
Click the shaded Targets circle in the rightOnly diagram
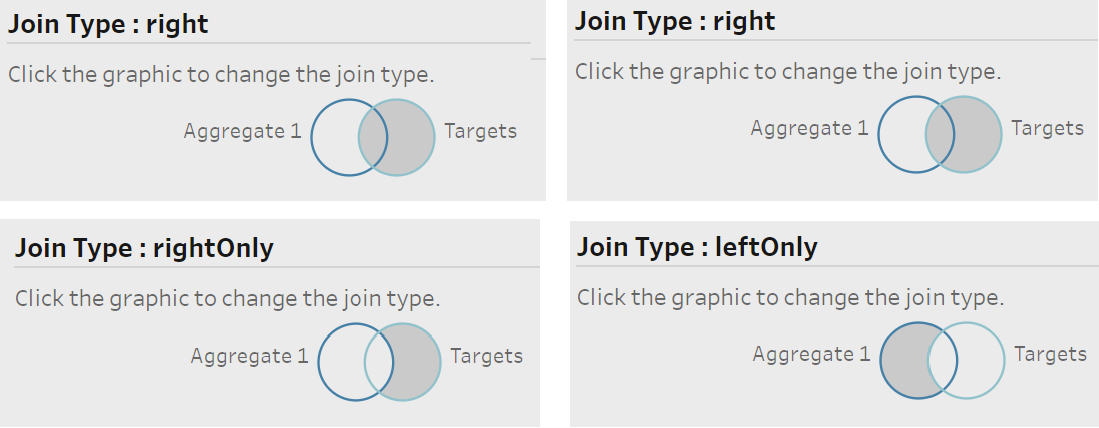pyautogui.click(x=418, y=362)
